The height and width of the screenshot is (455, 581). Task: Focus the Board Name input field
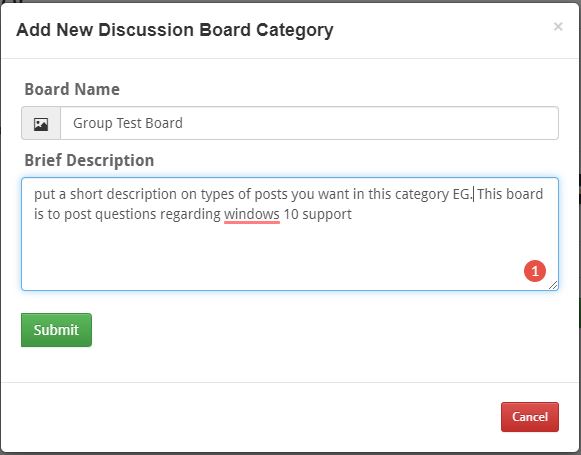click(x=309, y=123)
